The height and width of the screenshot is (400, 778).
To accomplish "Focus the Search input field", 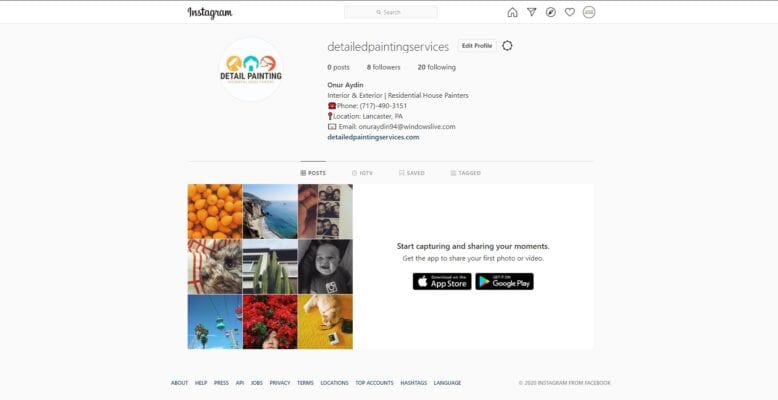I will 391,12.
